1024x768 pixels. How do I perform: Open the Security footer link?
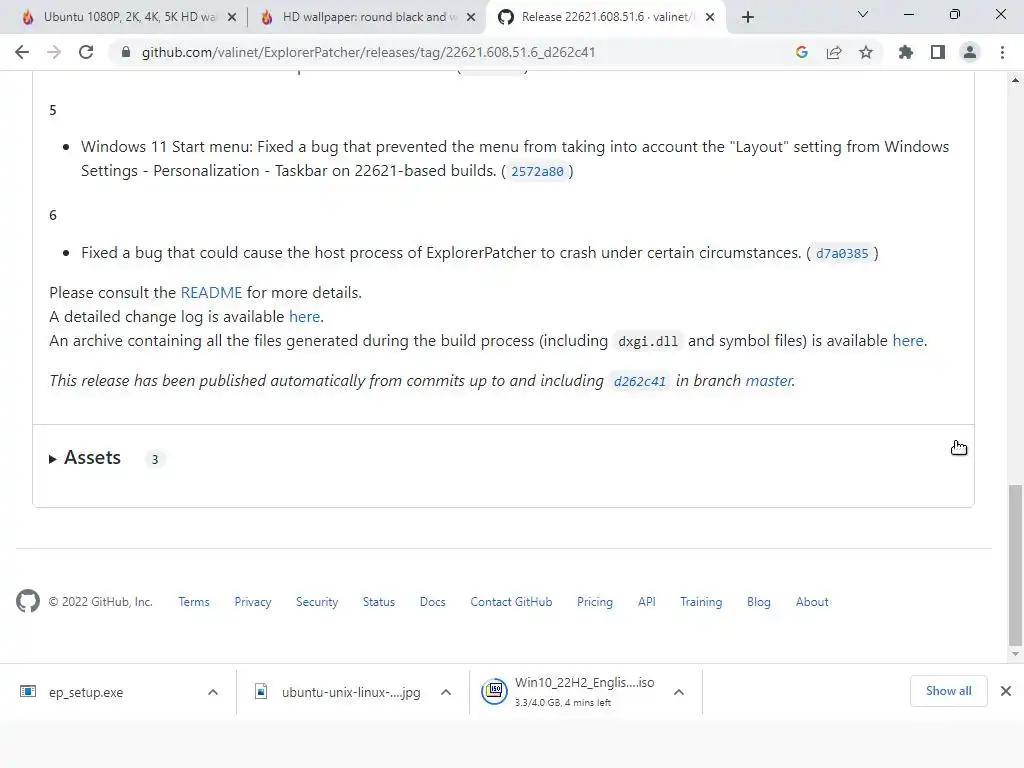(x=317, y=601)
